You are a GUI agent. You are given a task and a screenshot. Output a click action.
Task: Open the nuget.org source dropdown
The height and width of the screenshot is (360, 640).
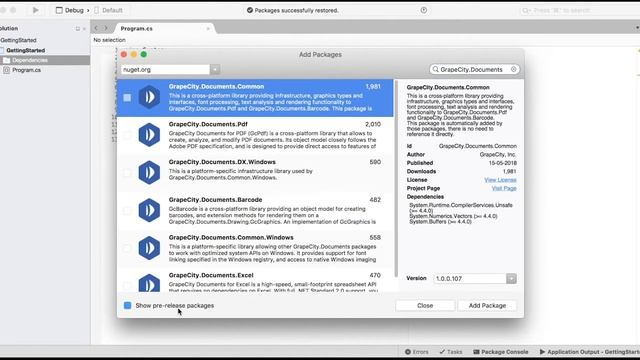pyautogui.click(x=215, y=69)
